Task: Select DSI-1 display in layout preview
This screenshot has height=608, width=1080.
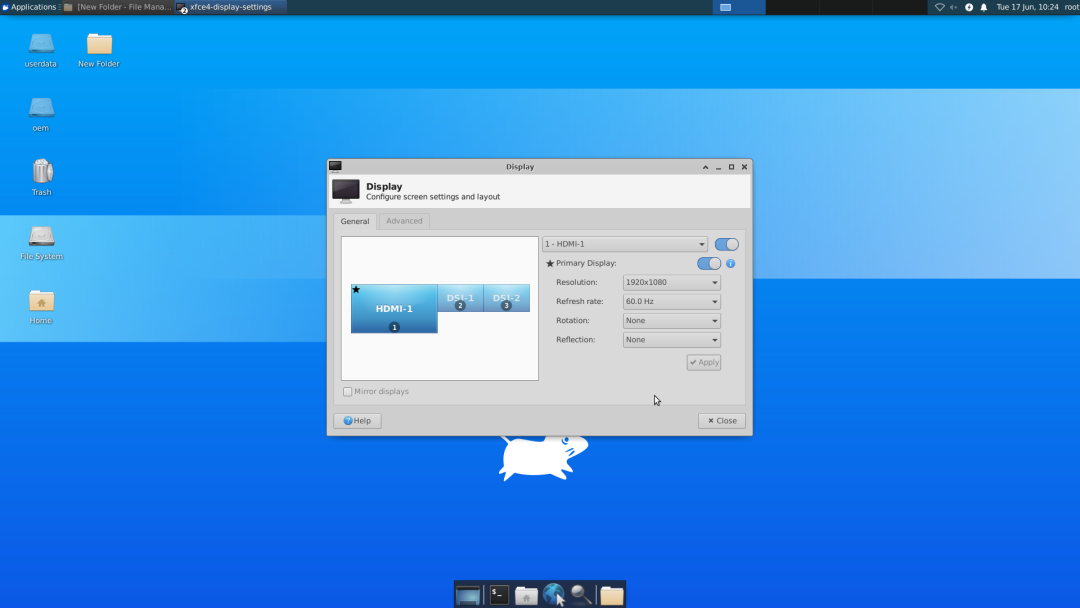Action: [460, 298]
